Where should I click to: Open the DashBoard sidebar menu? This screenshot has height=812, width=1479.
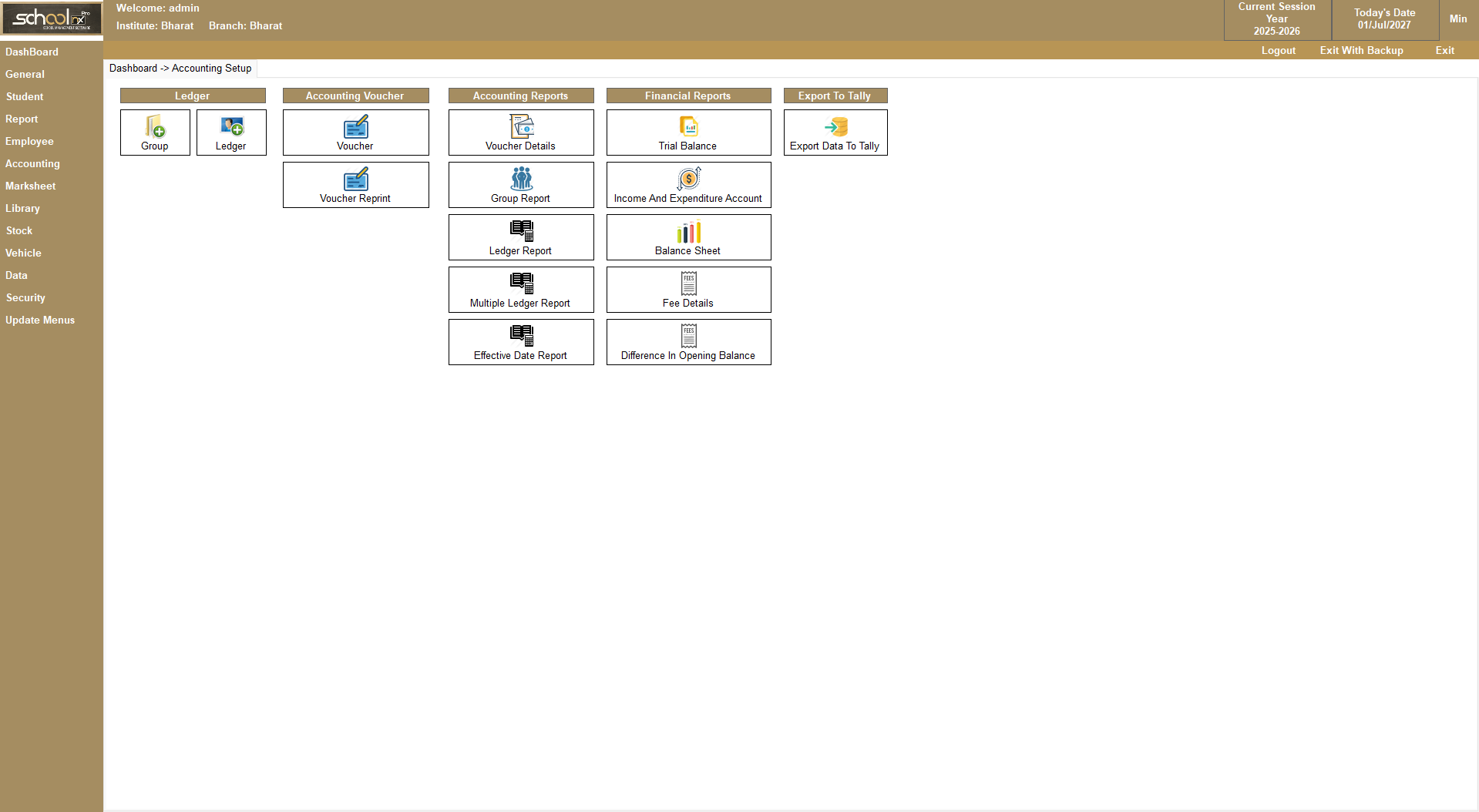click(32, 52)
